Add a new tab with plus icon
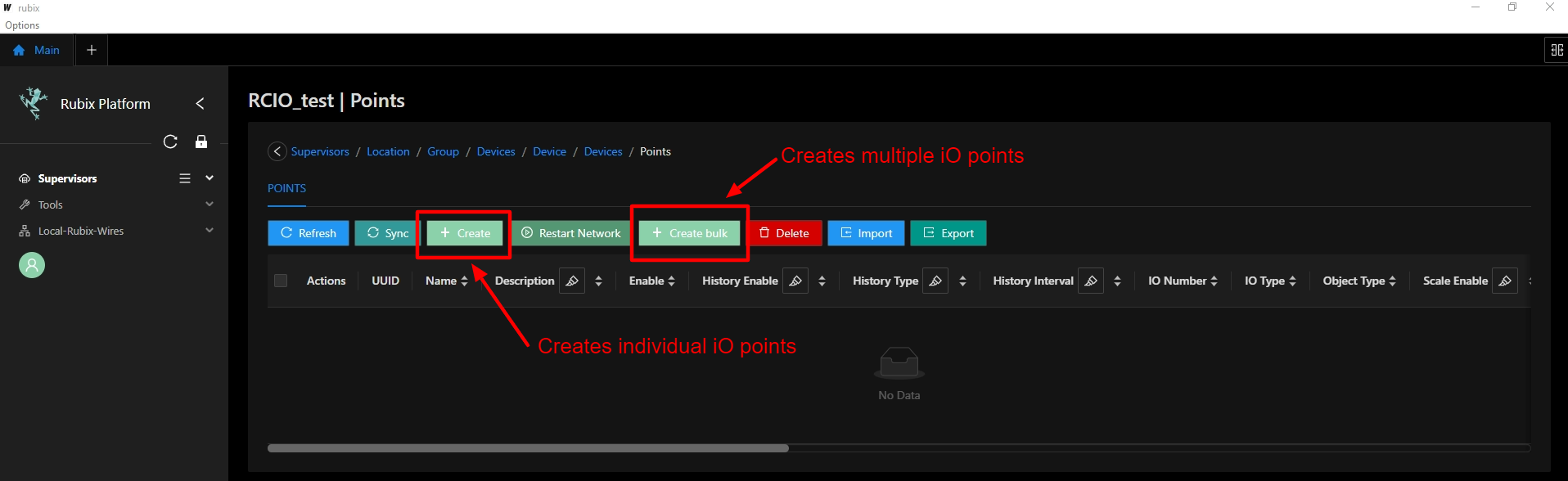Viewport: 1568px width, 481px height. pyautogui.click(x=92, y=50)
